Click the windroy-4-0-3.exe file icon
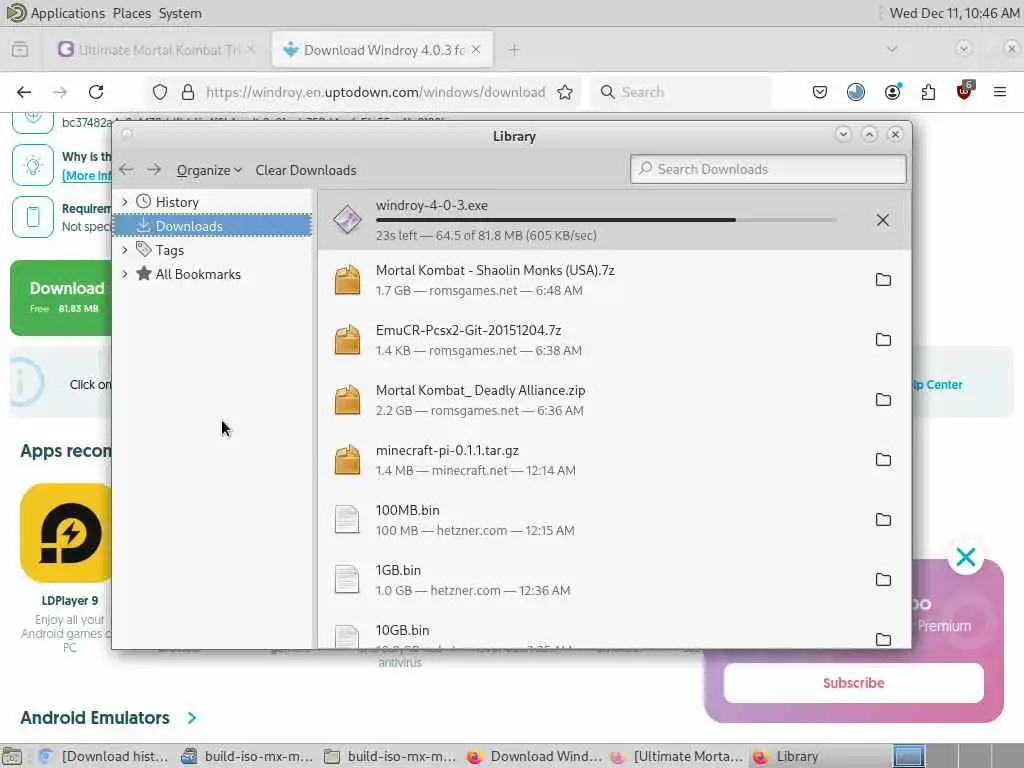 (347, 219)
